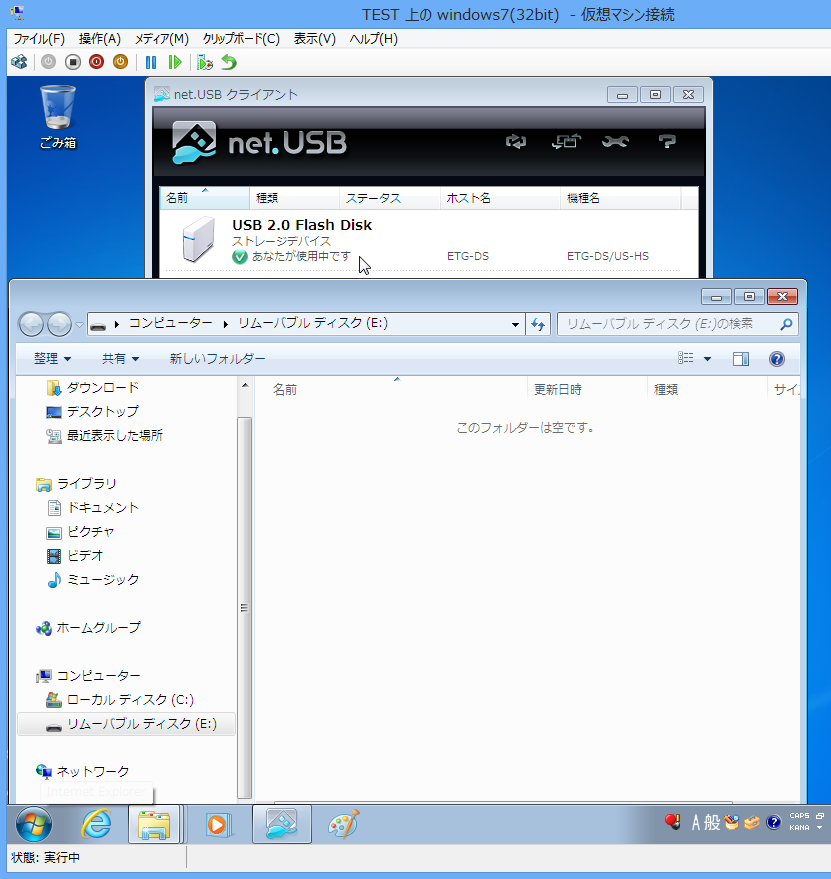This screenshot has width=831, height=879.
Task: Click red notification tray icon
Action: click(672, 822)
